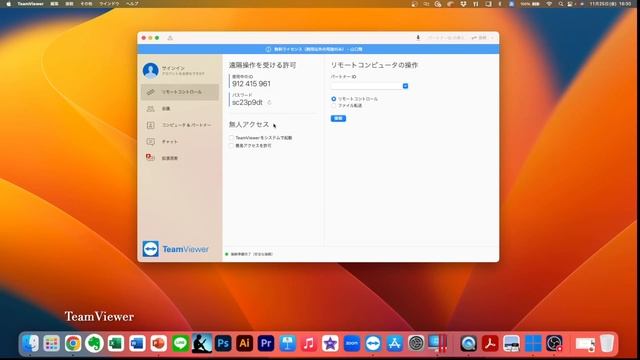The width and height of the screenshot is (640, 360).
Task: Select the Remote Control radio button
Action: [334, 99]
